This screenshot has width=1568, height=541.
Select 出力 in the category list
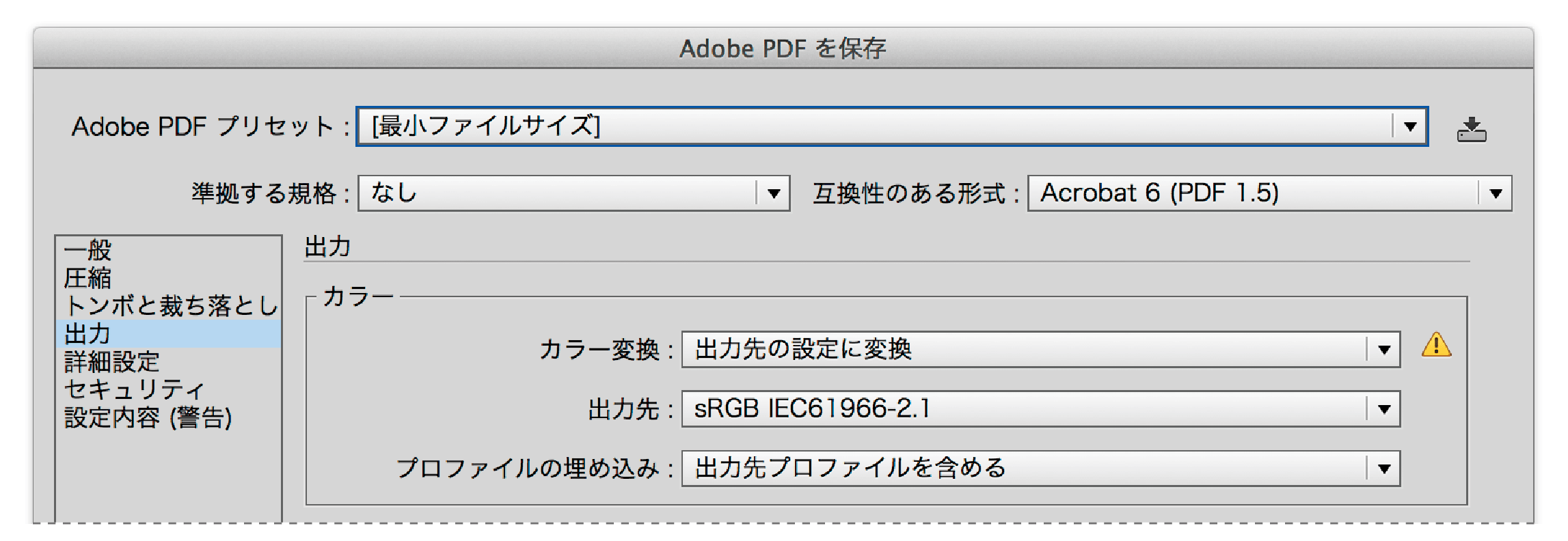coord(168,333)
